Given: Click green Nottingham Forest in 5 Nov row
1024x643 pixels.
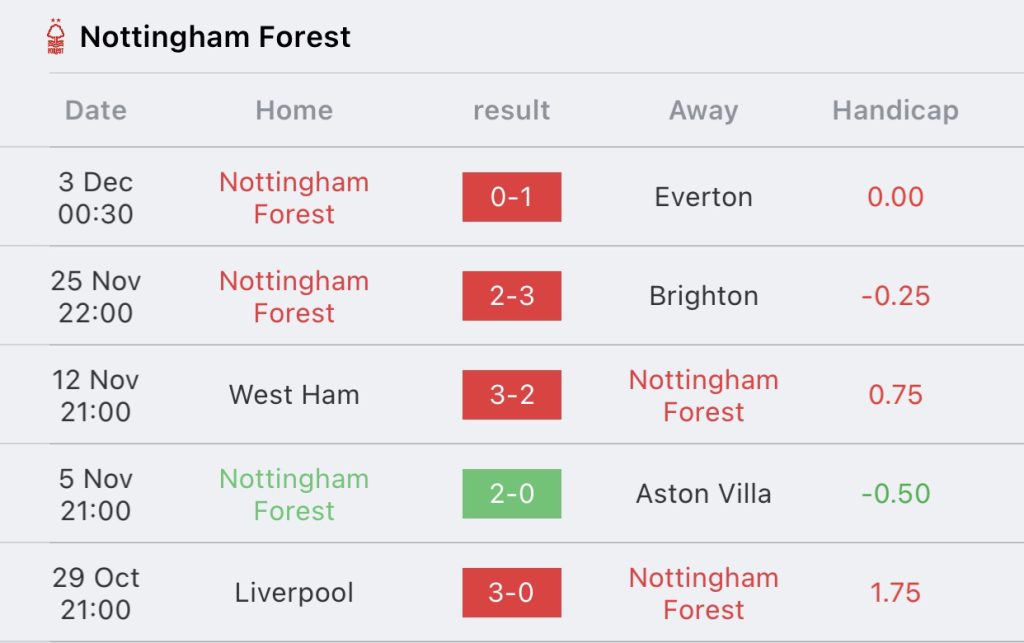Looking at the screenshot, I should point(294,495).
